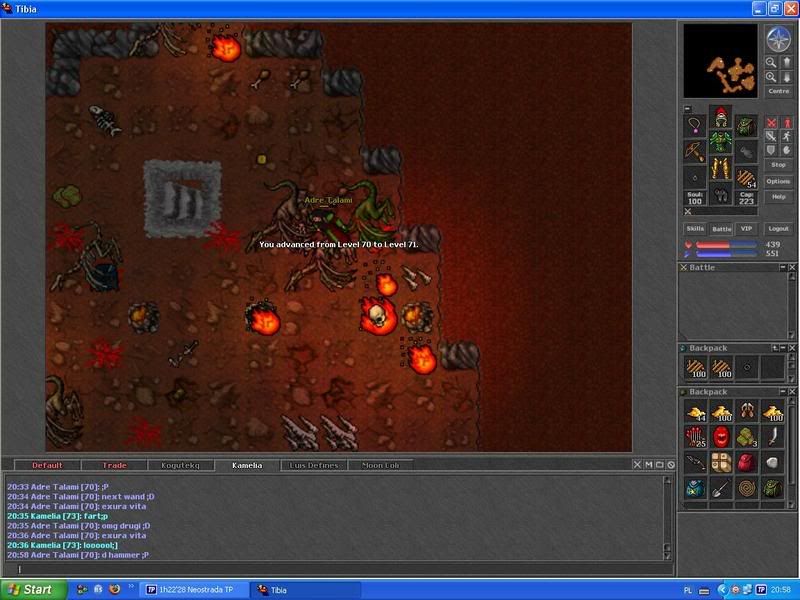Minimize the Battle window
The image size is (800, 600).
tap(783, 267)
